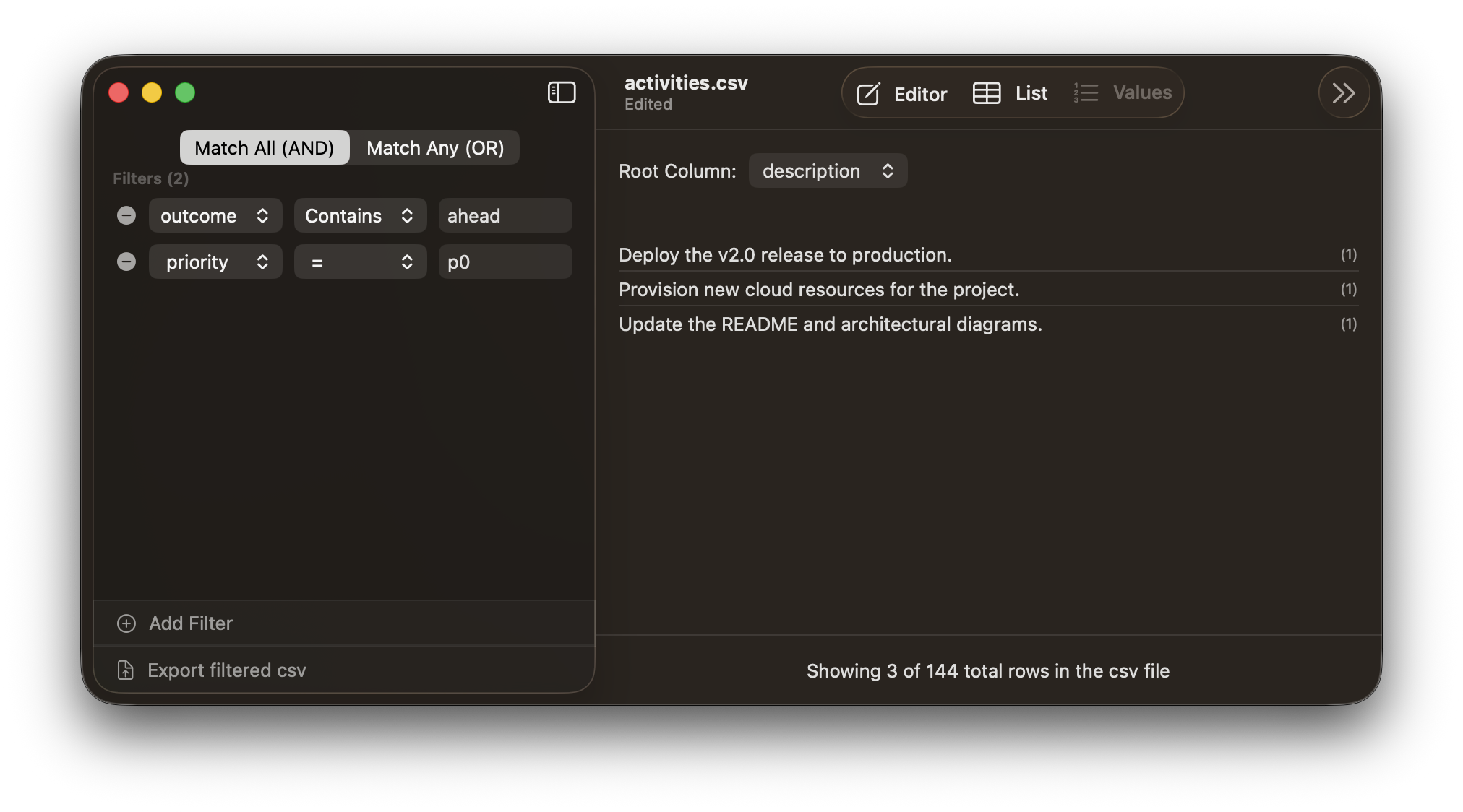Click the 'ahead' filter value field

tap(505, 216)
